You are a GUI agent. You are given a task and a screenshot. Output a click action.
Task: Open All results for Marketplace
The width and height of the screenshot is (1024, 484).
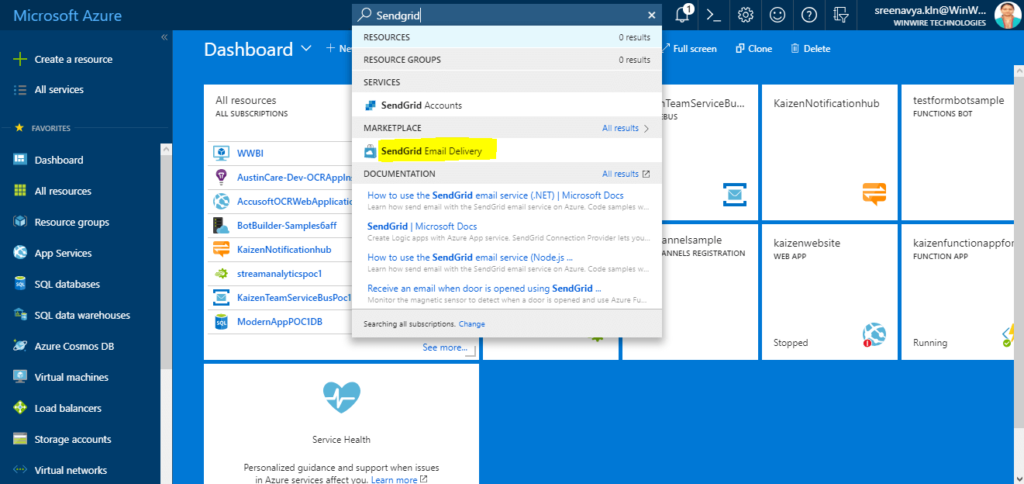626,128
